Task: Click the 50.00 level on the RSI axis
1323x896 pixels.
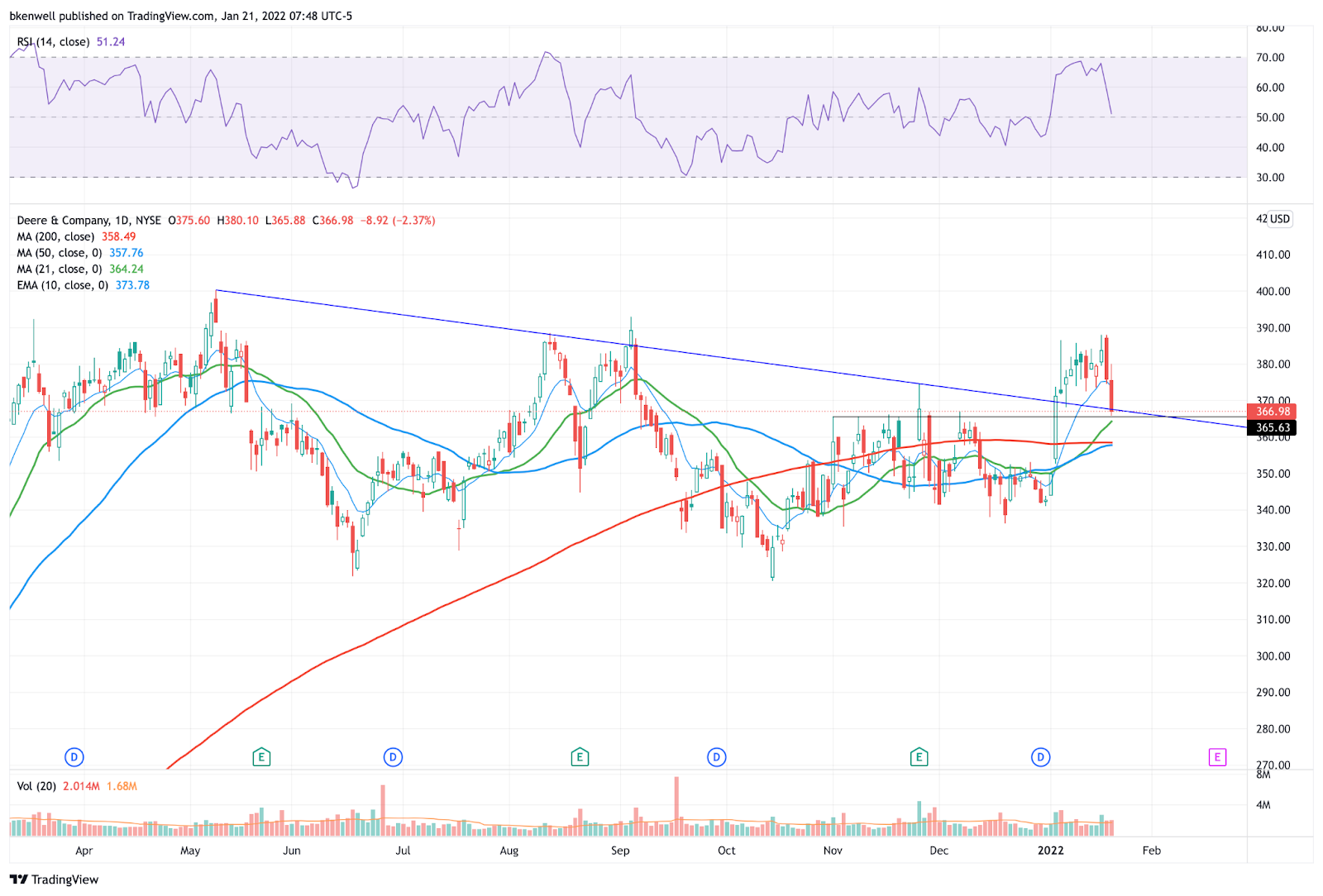Action: (x=1270, y=117)
